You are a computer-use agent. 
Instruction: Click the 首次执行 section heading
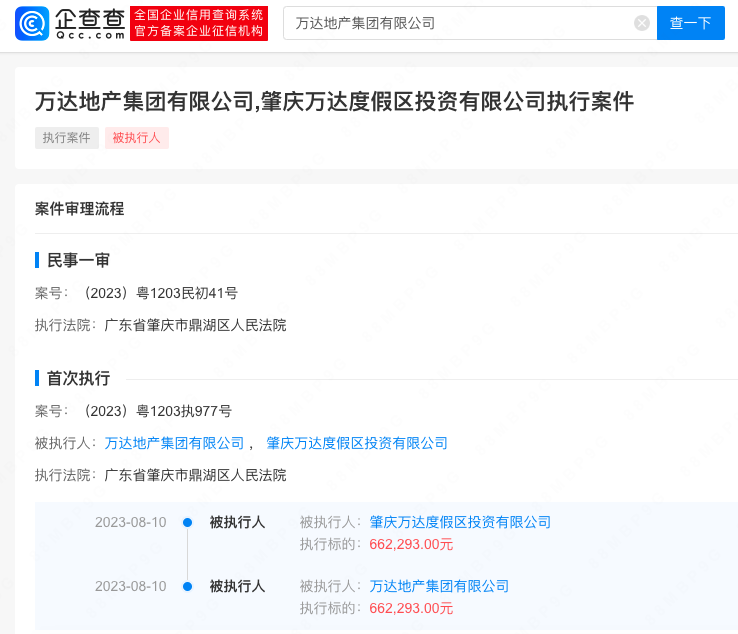[x=78, y=378]
